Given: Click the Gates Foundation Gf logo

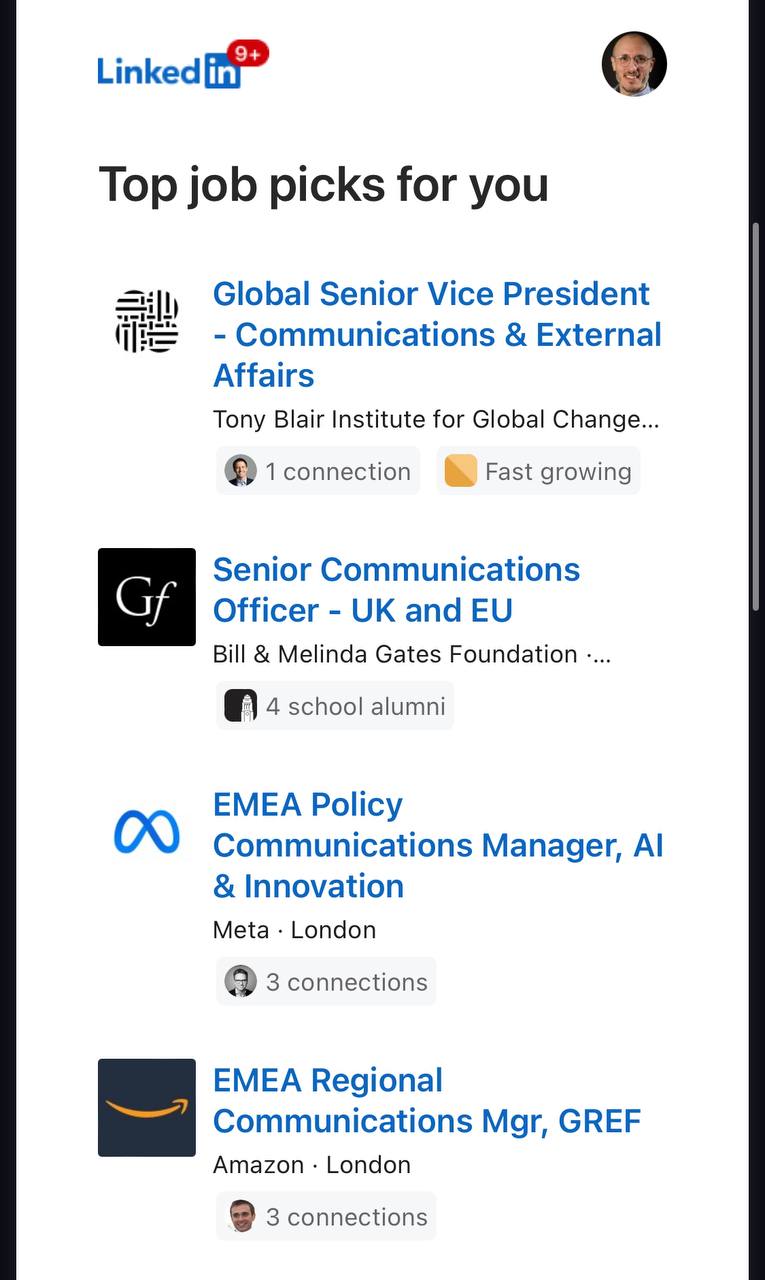Looking at the screenshot, I should (x=147, y=597).
